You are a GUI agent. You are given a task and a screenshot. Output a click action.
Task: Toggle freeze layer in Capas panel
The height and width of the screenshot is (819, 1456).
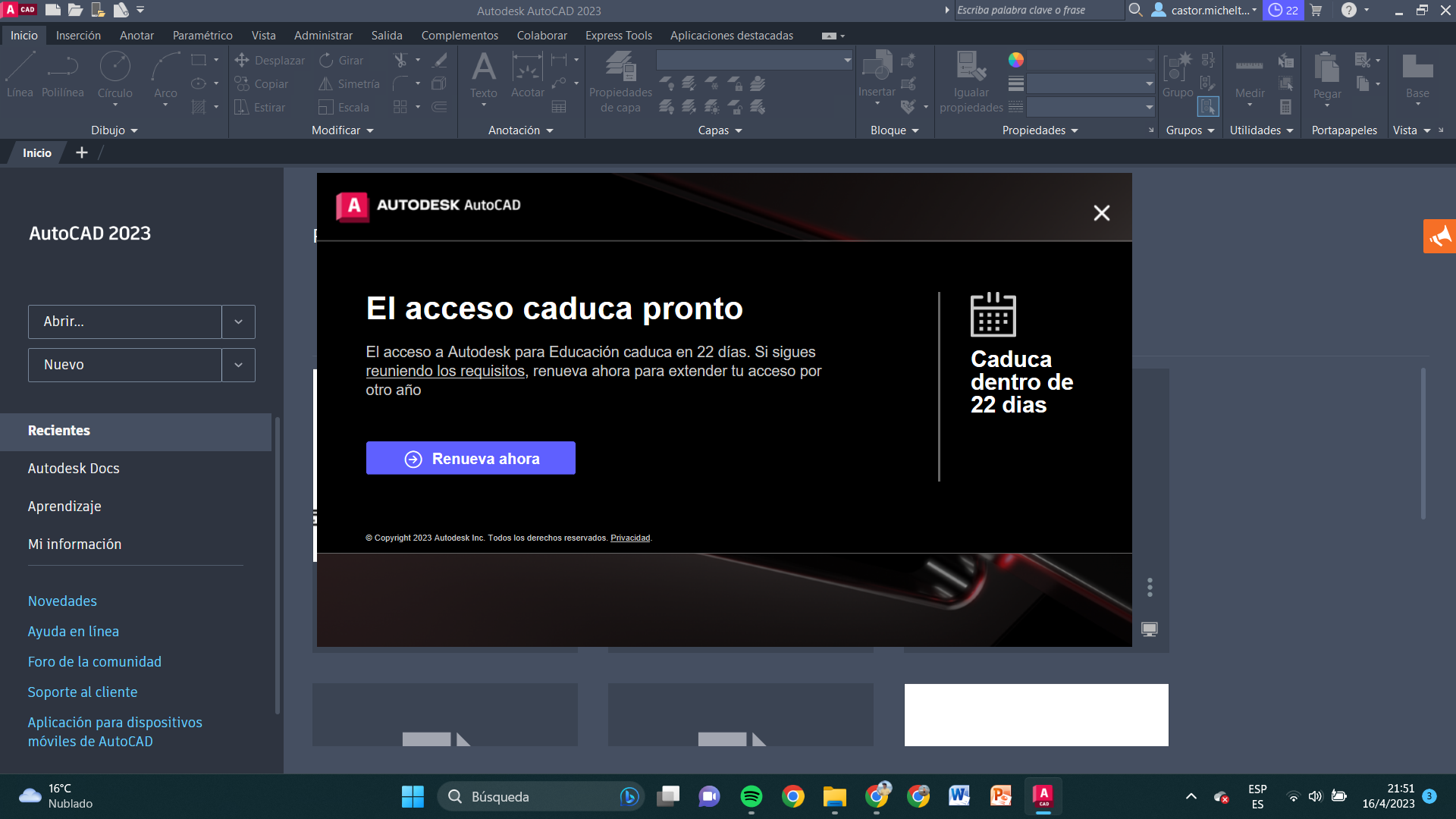[711, 84]
